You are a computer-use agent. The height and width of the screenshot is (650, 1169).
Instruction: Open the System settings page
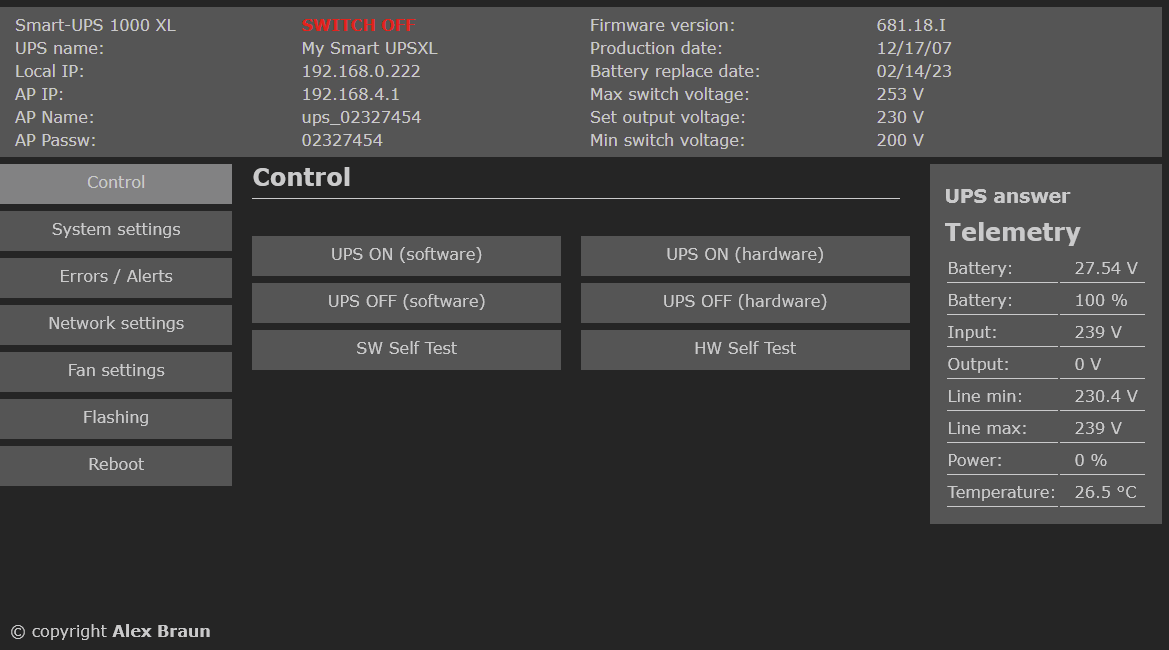[x=116, y=230]
